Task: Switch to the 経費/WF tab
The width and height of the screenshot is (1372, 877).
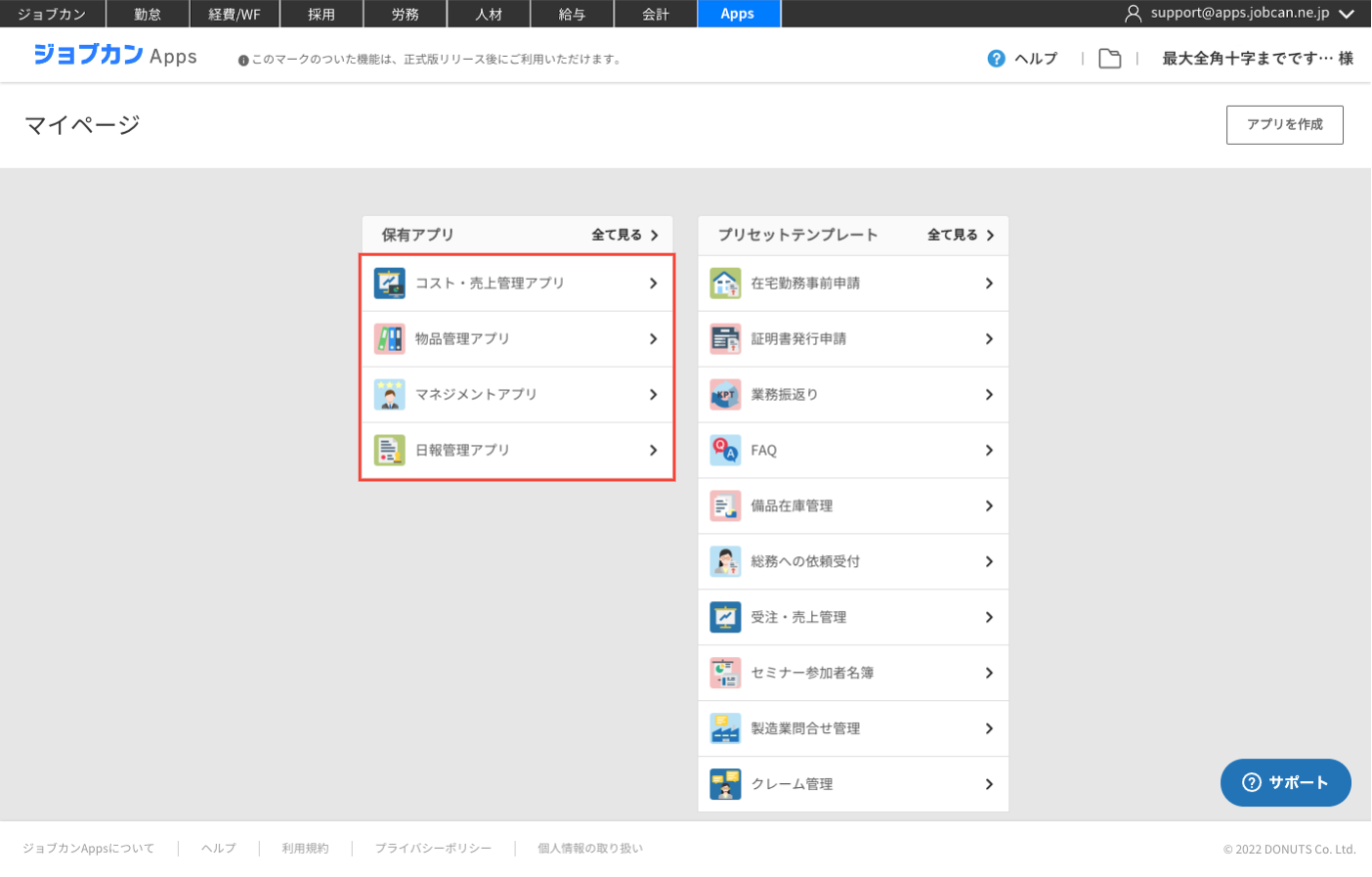Action: click(235, 14)
